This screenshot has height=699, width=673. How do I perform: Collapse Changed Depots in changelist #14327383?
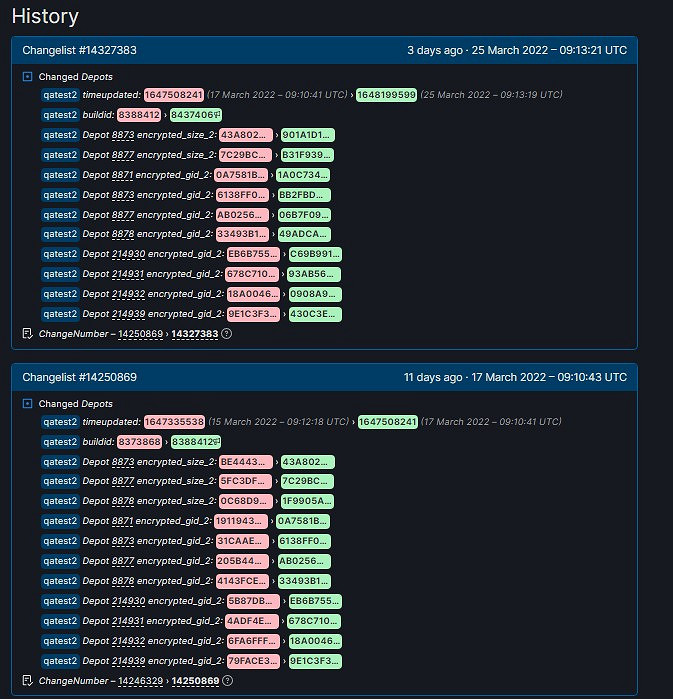tap(28, 76)
